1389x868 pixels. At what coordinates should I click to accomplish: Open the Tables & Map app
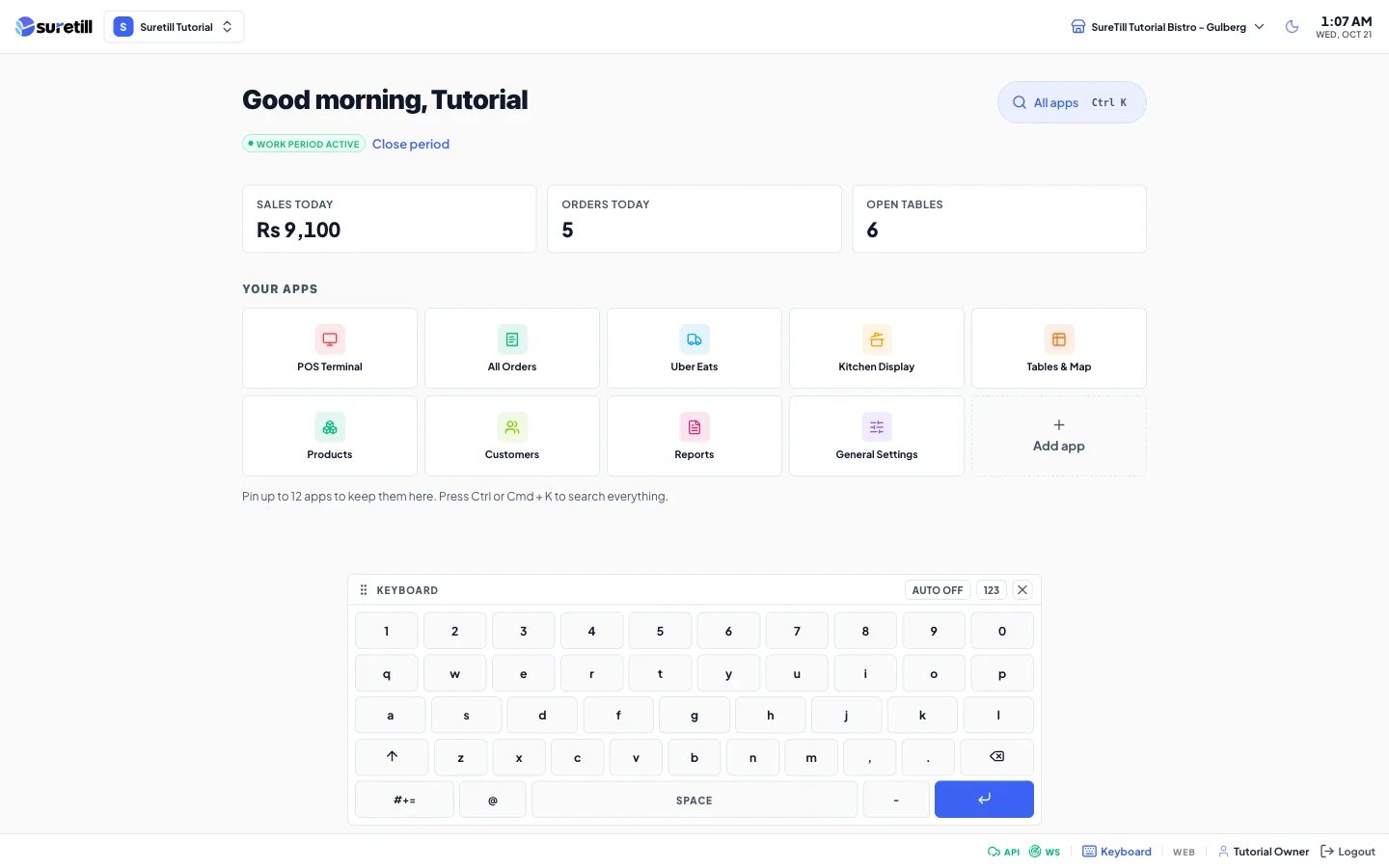point(1059,348)
